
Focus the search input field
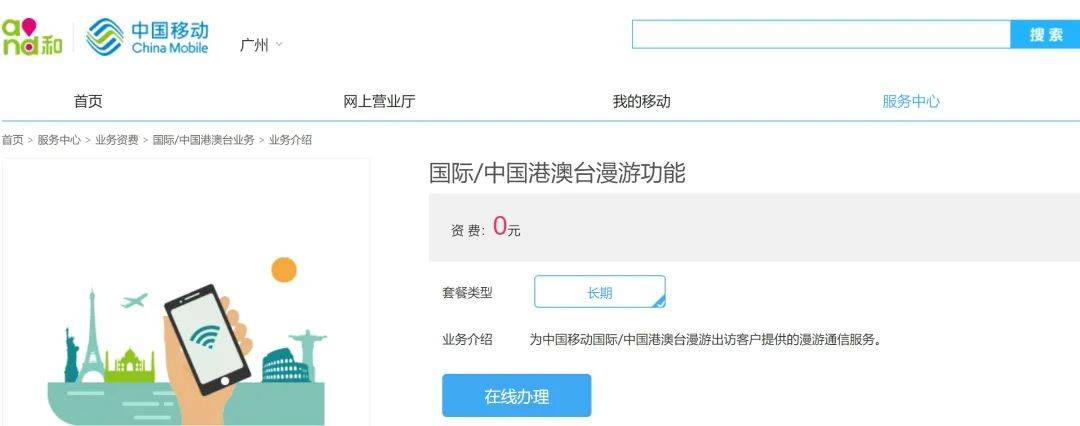point(821,35)
